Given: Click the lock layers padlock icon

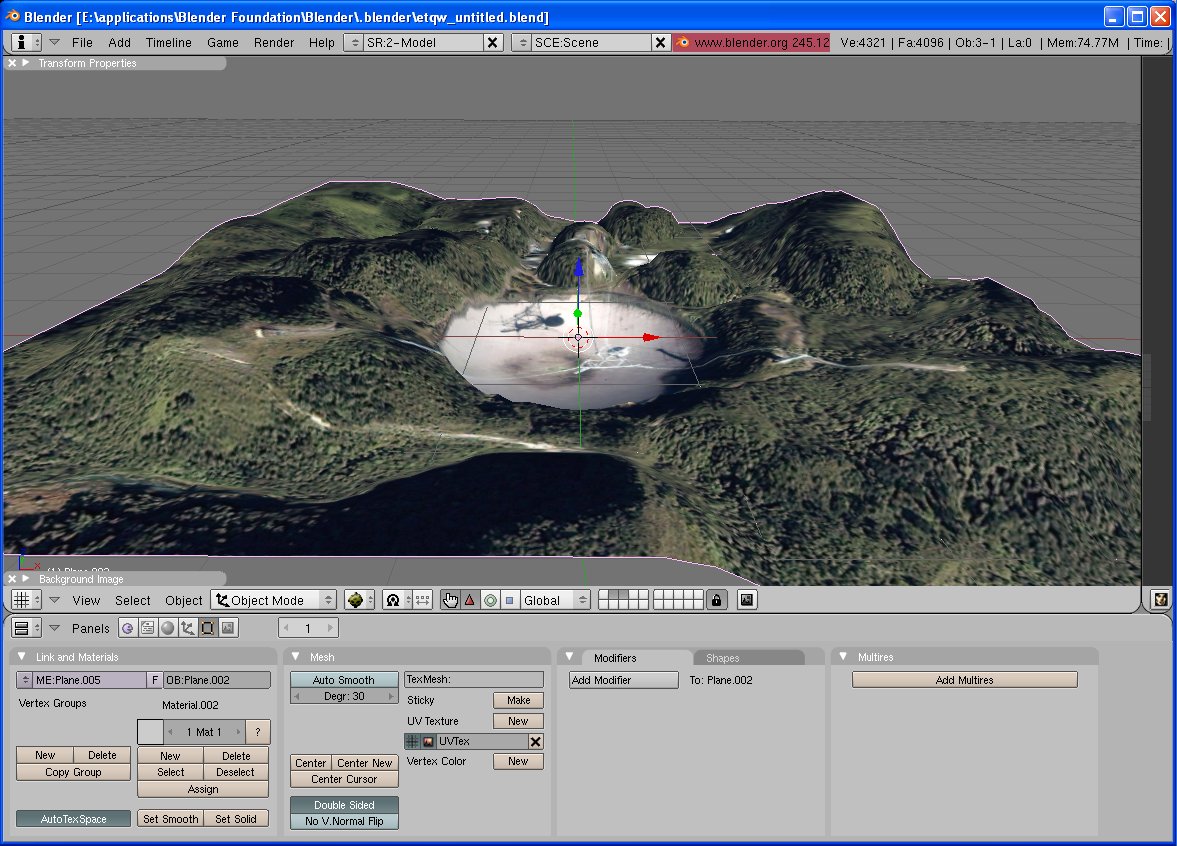Looking at the screenshot, I should (x=716, y=600).
